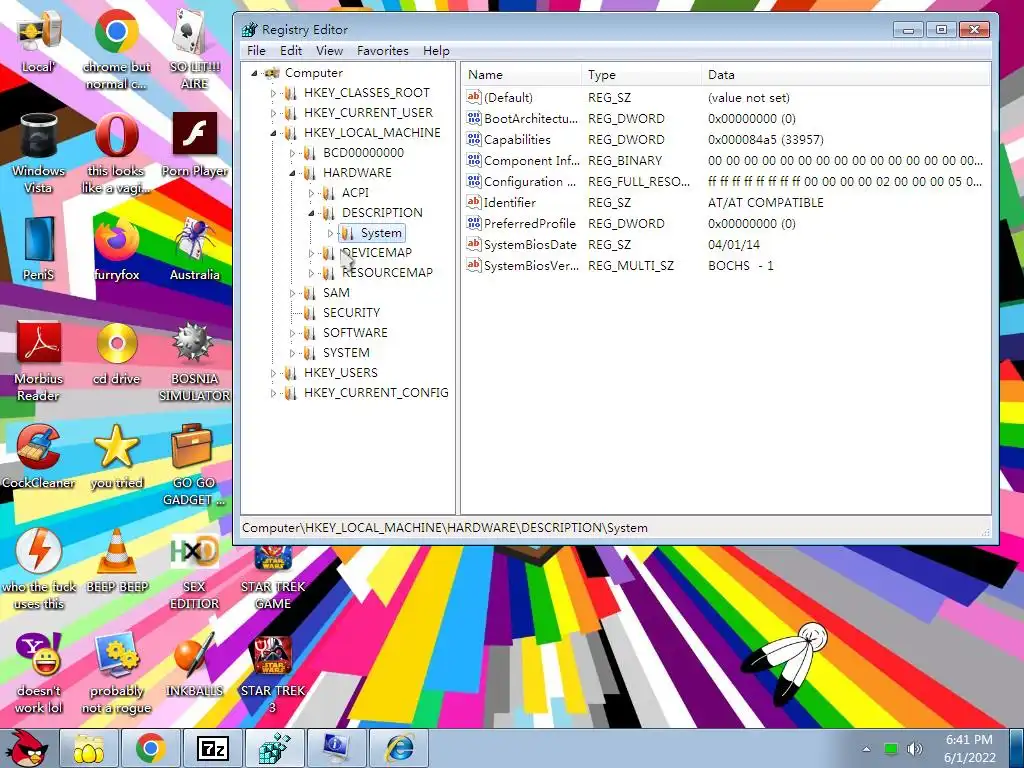Select the SystemBiosDate string icon

(473, 244)
